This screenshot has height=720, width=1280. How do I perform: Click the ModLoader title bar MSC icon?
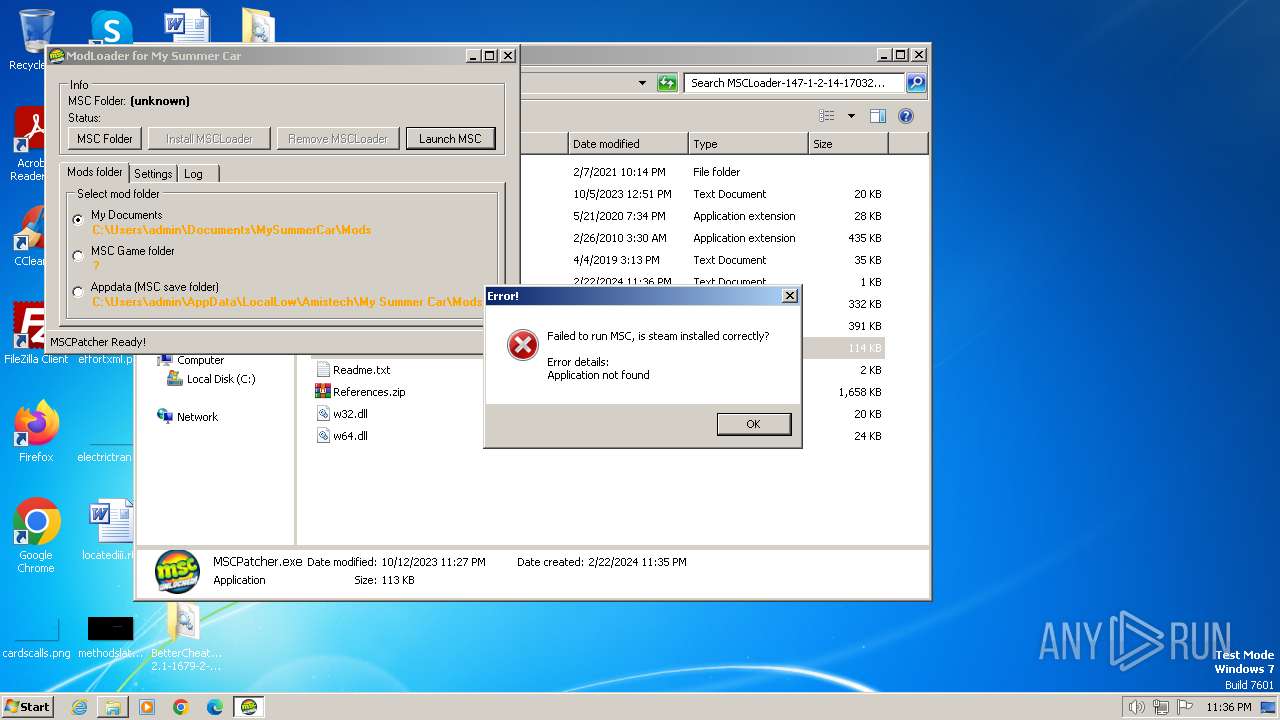tap(57, 56)
